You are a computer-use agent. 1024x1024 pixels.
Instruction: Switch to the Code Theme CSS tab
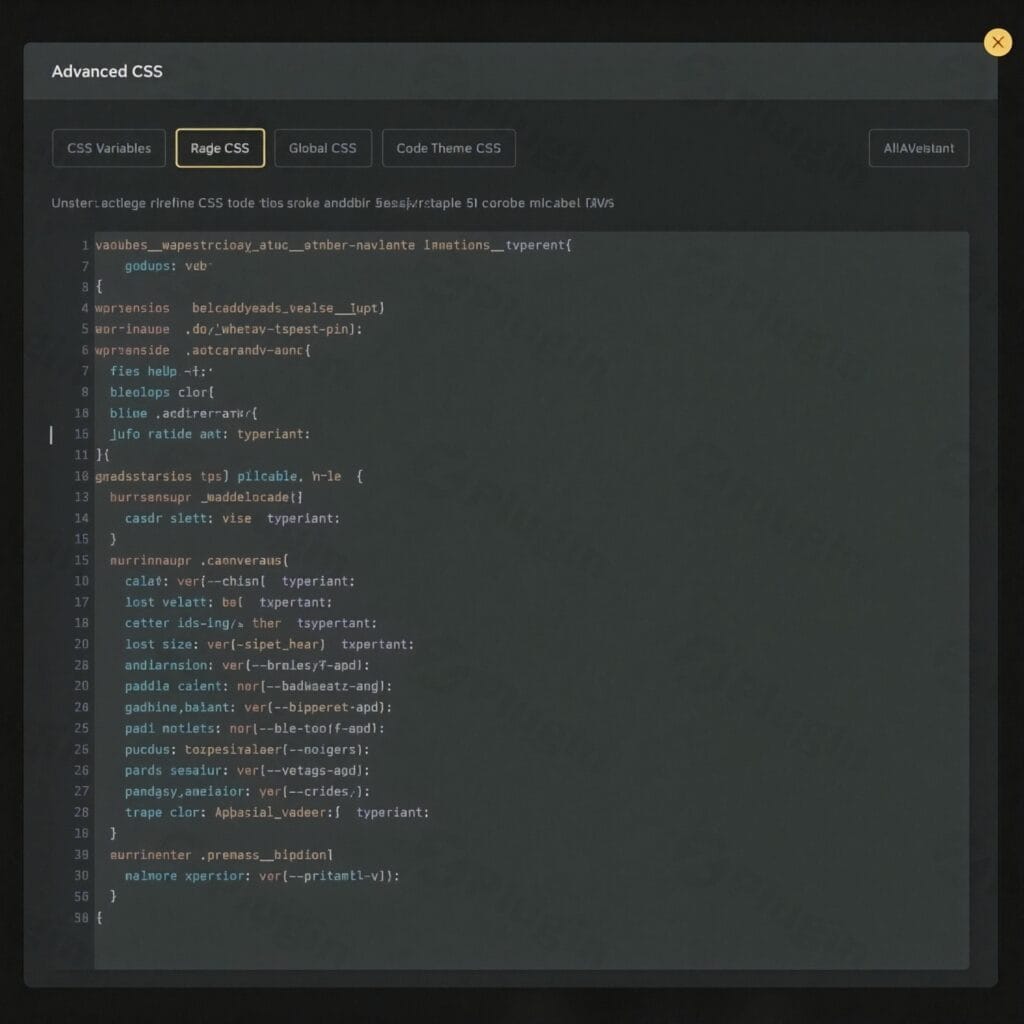pos(448,148)
